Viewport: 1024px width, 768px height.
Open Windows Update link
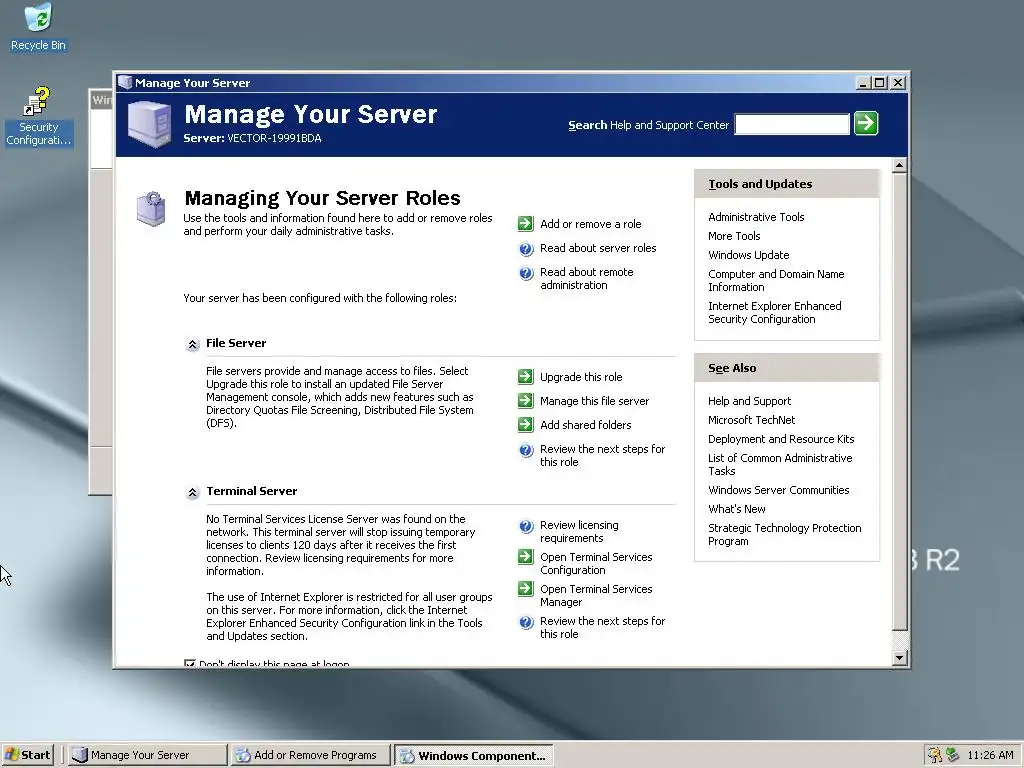tap(748, 255)
